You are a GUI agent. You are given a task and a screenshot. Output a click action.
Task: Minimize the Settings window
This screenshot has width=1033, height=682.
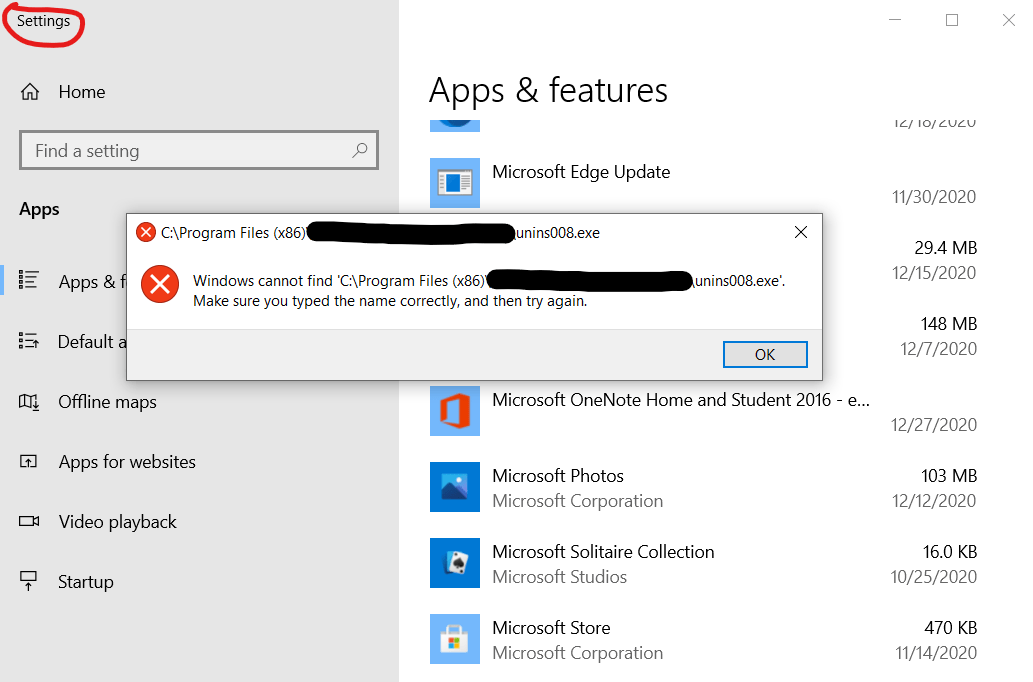pos(895,20)
